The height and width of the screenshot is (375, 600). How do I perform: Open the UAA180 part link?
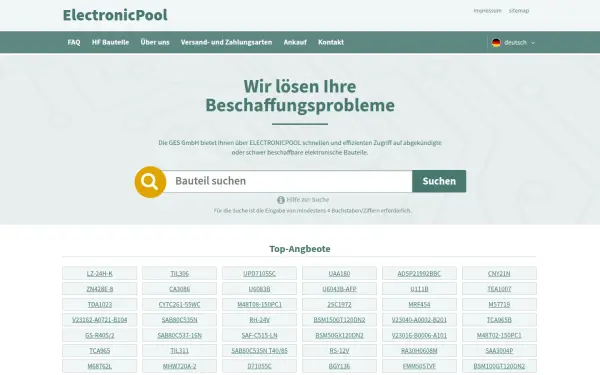click(x=339, y=274)
